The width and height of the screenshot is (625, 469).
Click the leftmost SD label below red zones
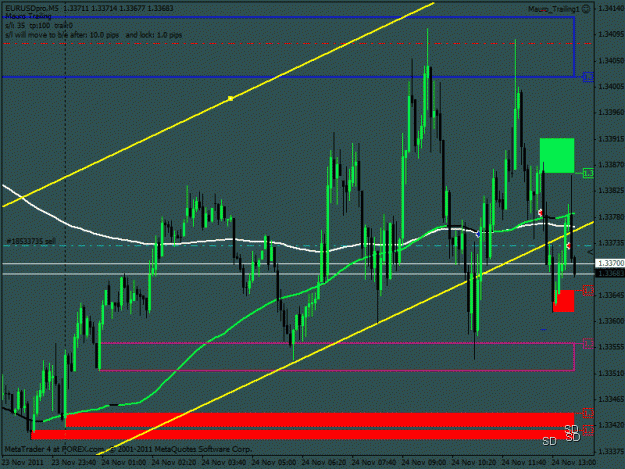[x=549, y=441]
